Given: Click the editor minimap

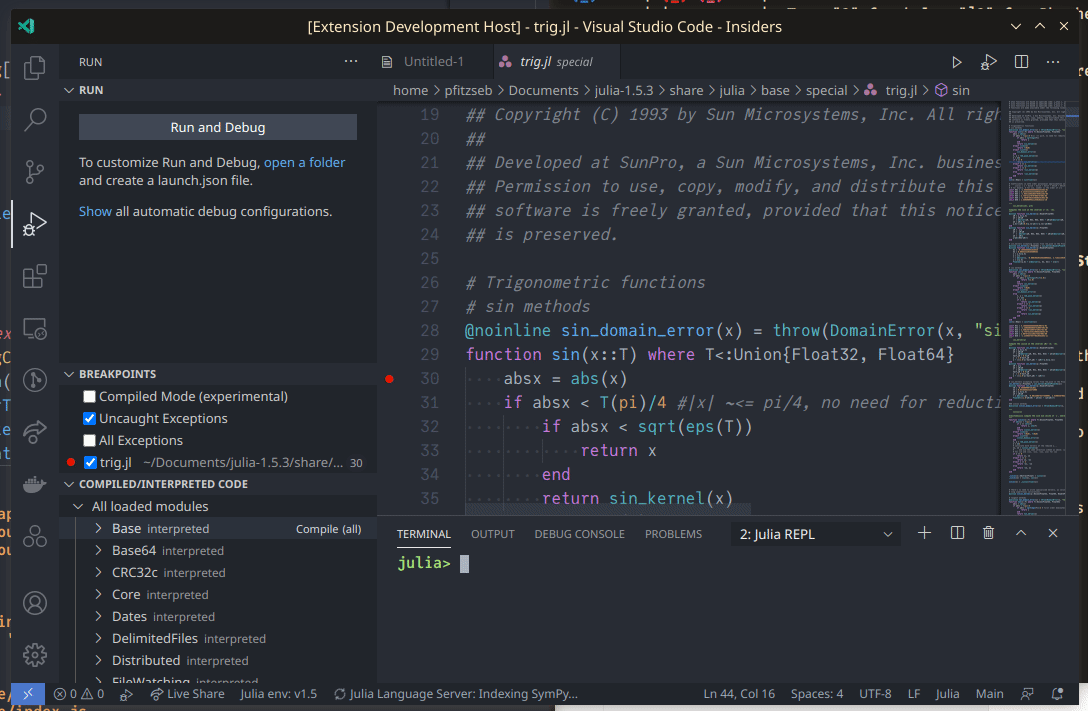Looking at the screenshot, I should click(1038, 308).
